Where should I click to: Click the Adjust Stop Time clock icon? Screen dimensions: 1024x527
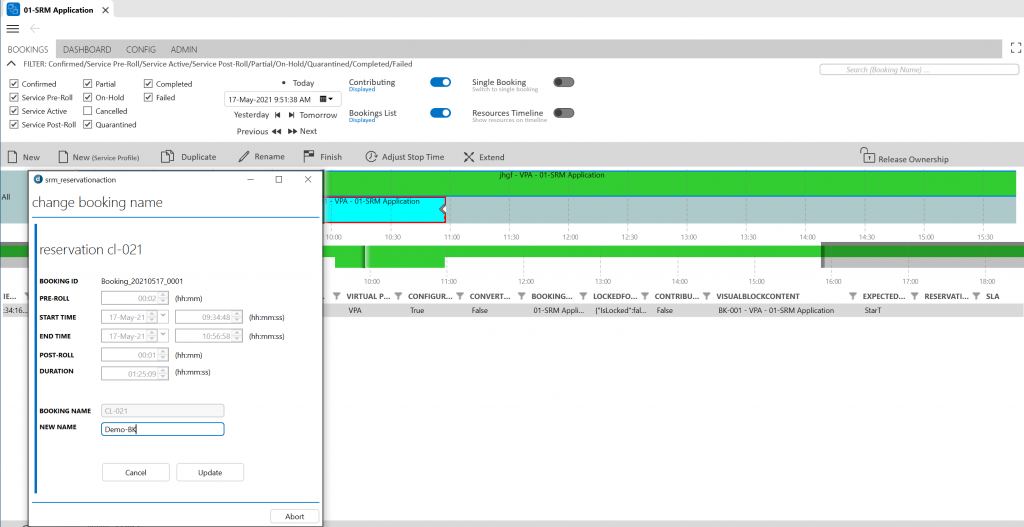pos(371,157)
